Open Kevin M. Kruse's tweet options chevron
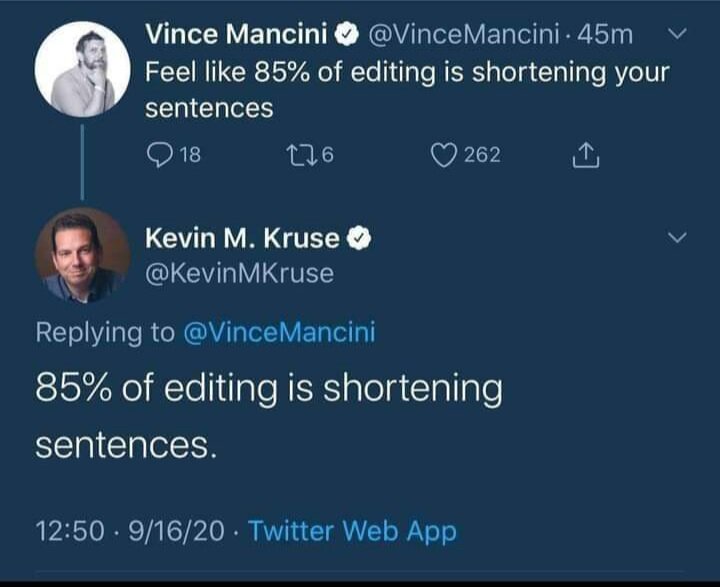 (677, 238)
